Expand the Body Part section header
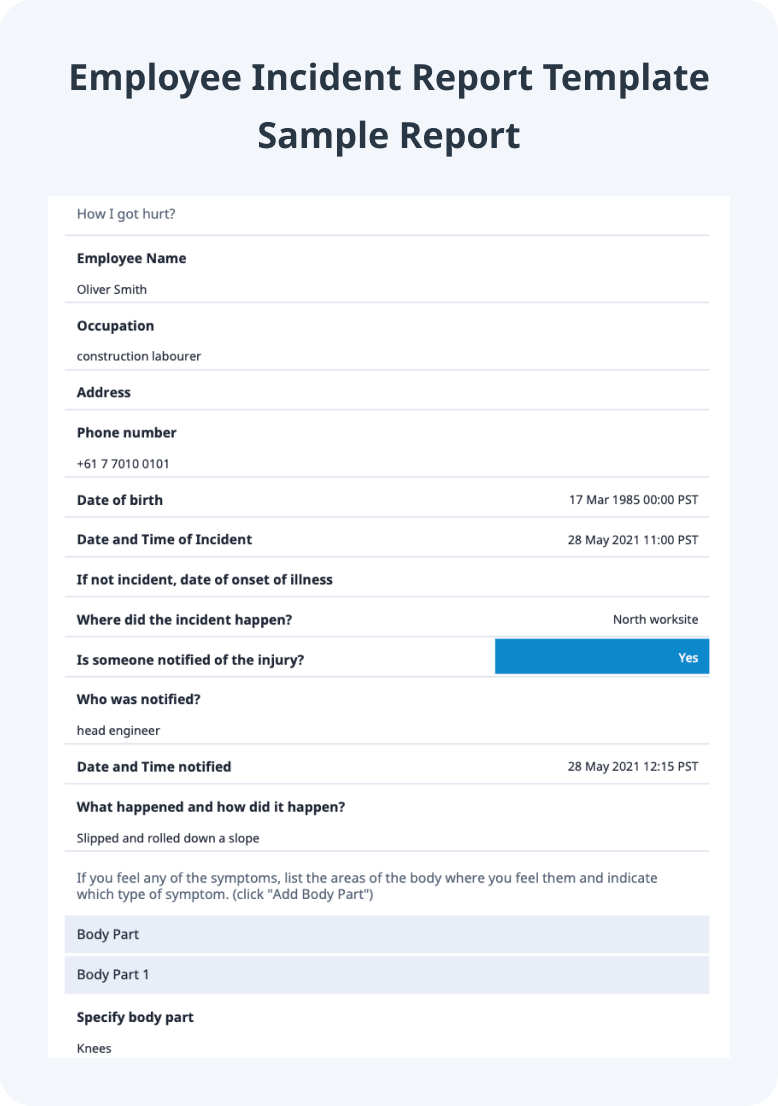The image size is (778, 1106). [387, 935]
